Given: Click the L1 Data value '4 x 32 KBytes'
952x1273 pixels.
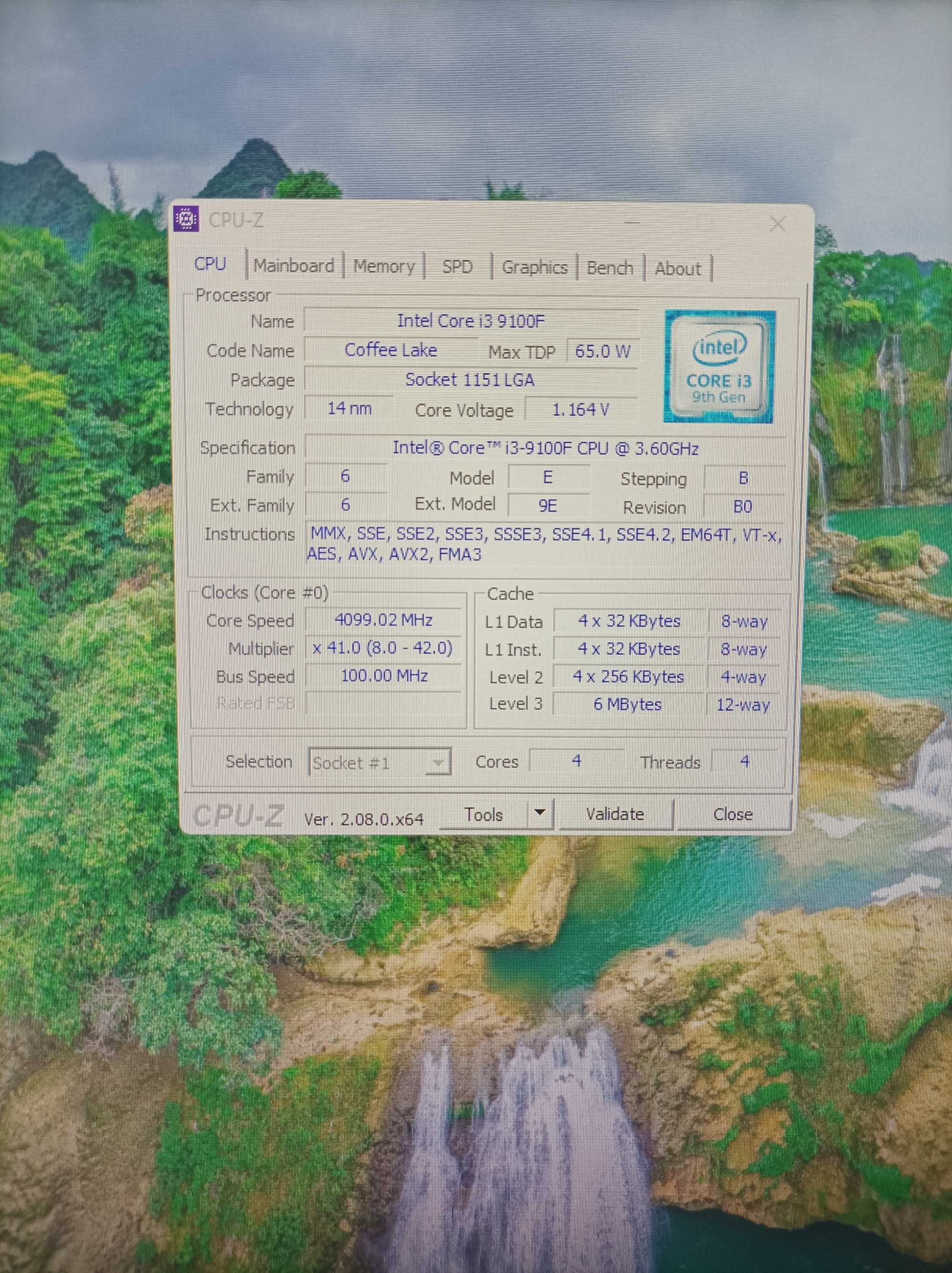Looking at the screenshot, I should point(629,621).
